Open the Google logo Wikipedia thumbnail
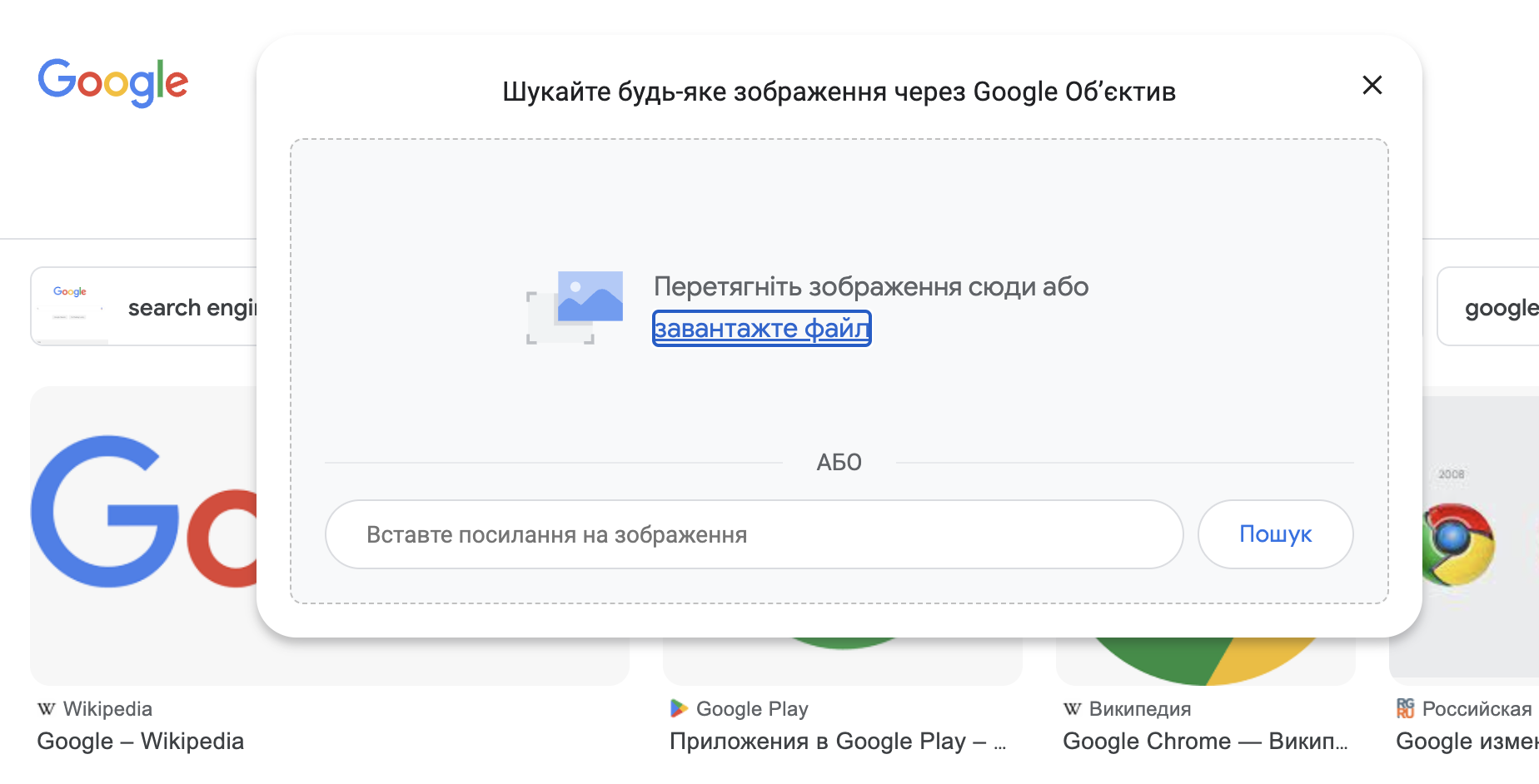The width and height of the screenshot is (1539, 784). click(144, 535)
